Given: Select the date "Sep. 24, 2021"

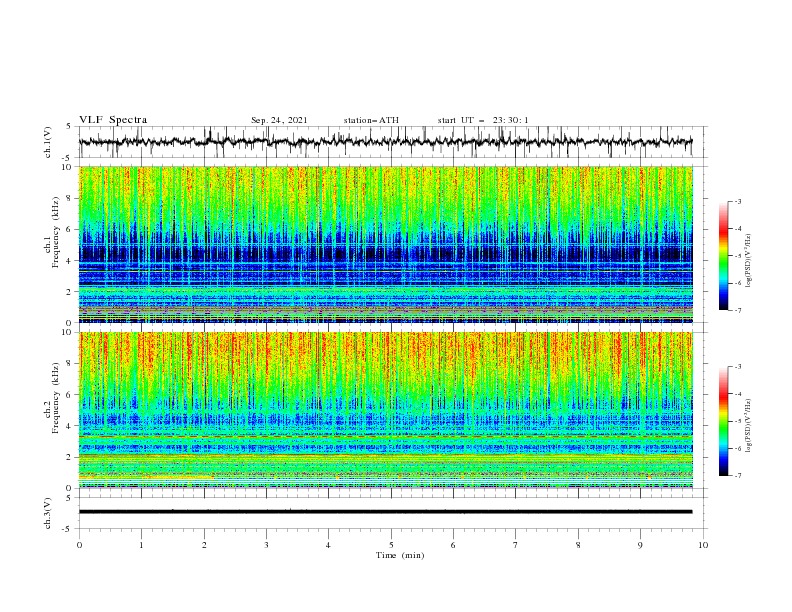Looking at the screenshot, I should click(279, 120).
